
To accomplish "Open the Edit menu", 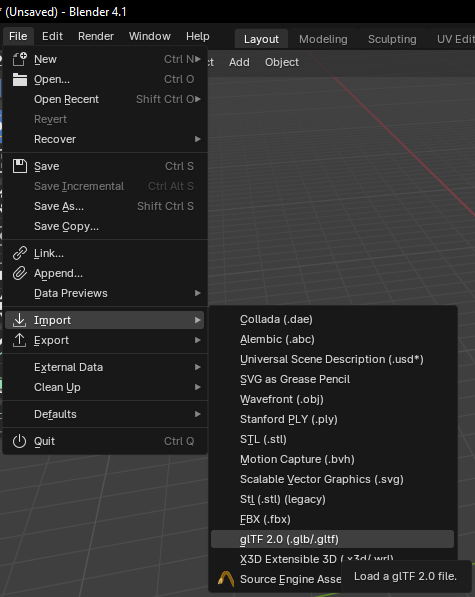I will [x=52, y=36].
